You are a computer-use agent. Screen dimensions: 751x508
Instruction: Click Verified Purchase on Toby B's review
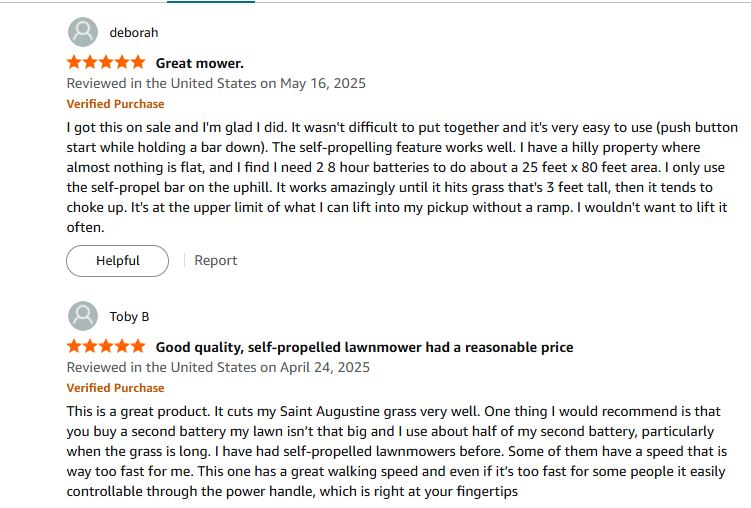point(115,388)
